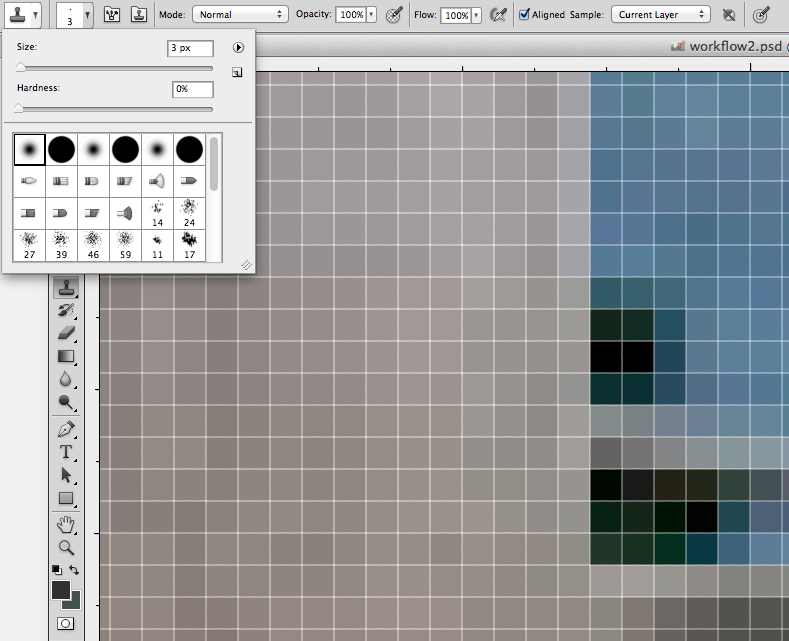Toggle the Clone Source panel icon
This screenshot has width=789, height=641.
click(138, 15)
